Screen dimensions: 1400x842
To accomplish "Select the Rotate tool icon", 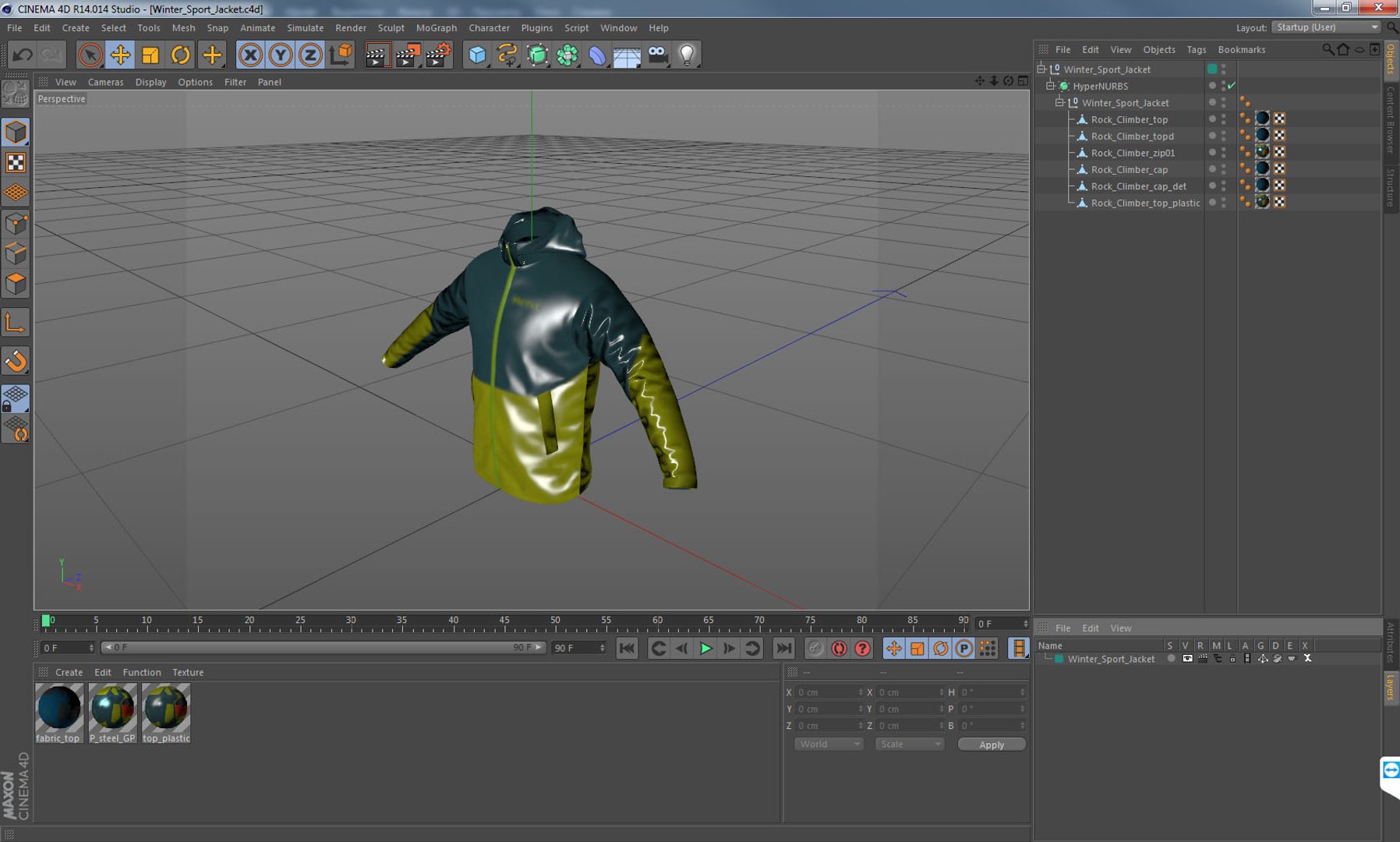I will click(x=181, y=55).
